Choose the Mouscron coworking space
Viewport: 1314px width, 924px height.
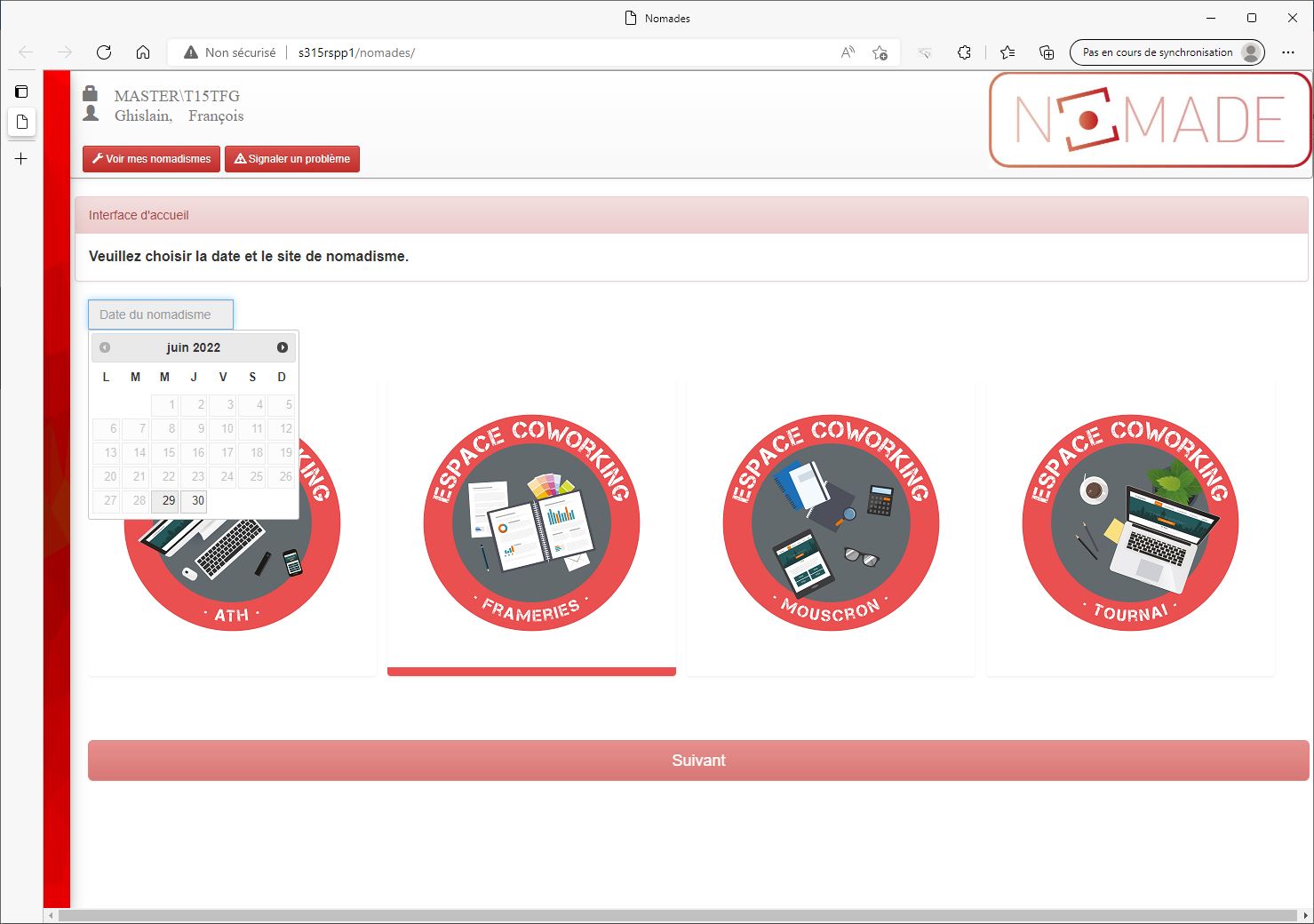point(831,523)
